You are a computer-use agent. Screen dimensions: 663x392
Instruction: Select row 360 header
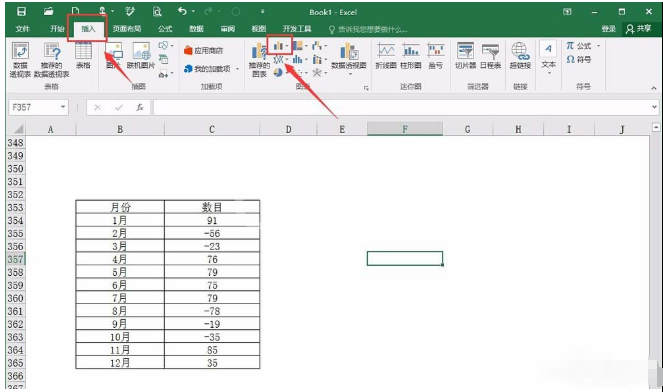[15, 298]
